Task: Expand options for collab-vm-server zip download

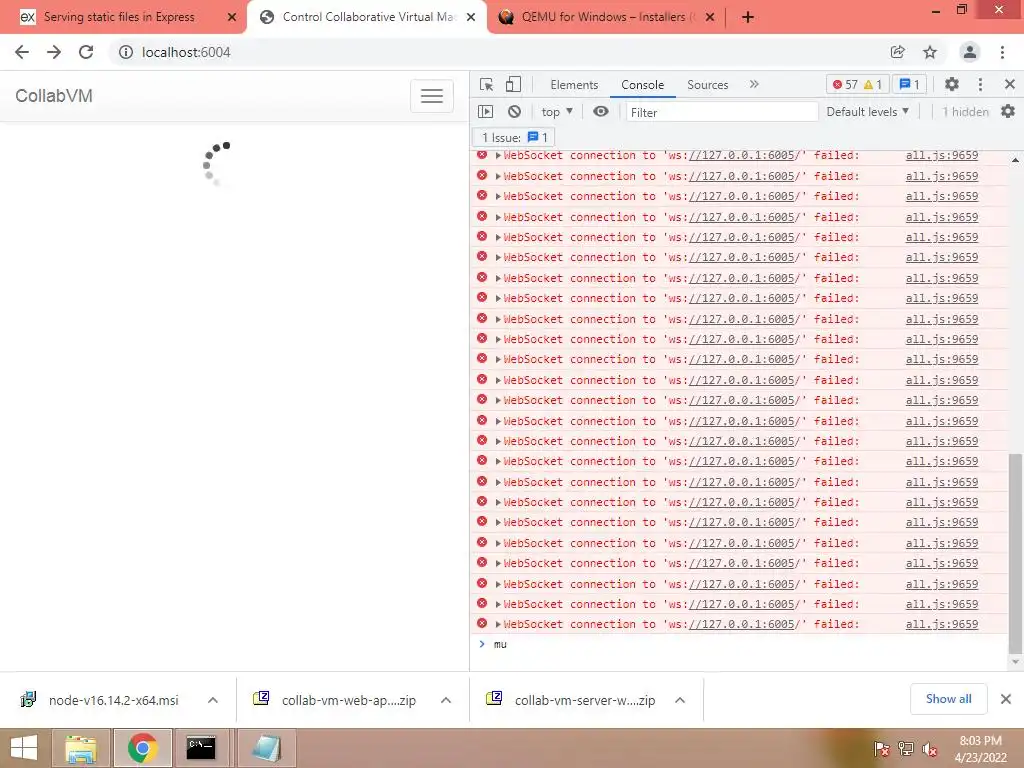Action: click(680, 700)
